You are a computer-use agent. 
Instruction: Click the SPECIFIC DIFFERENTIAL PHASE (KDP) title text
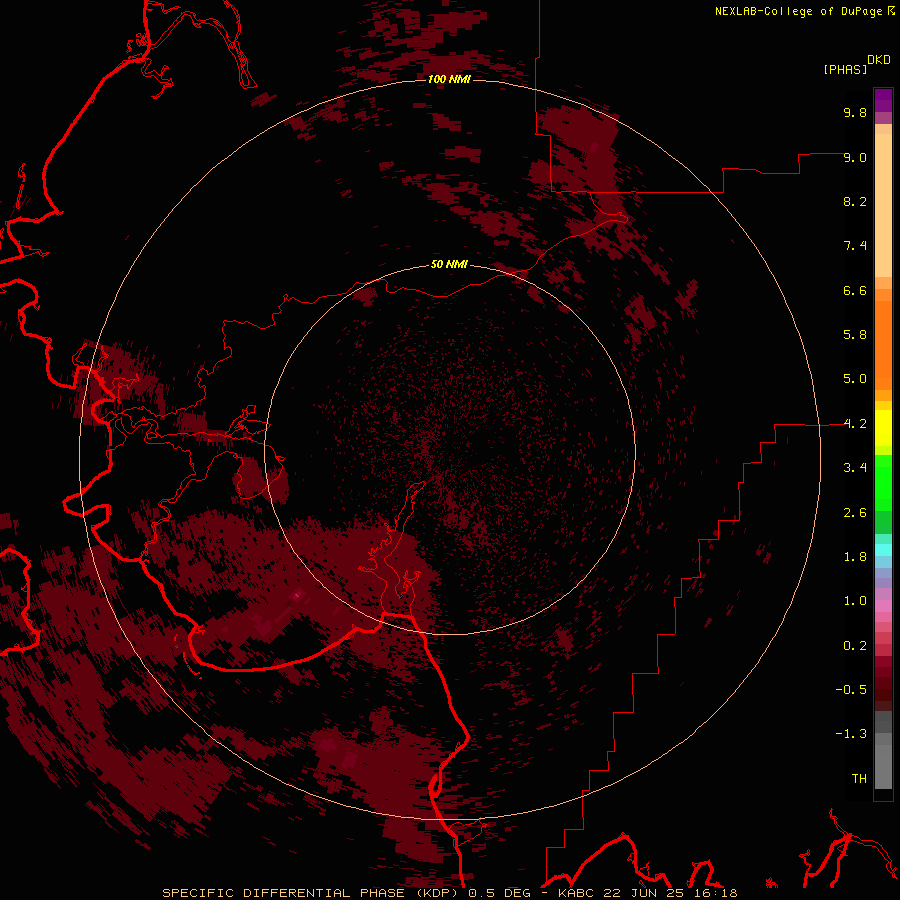(312, 893)
